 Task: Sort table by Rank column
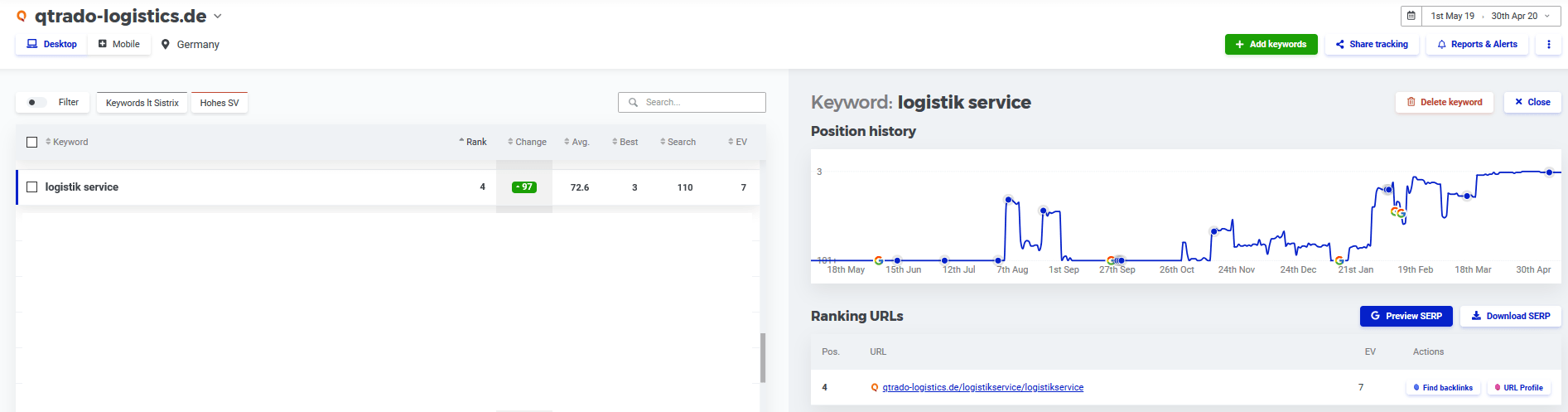click(x=473, y=142)
